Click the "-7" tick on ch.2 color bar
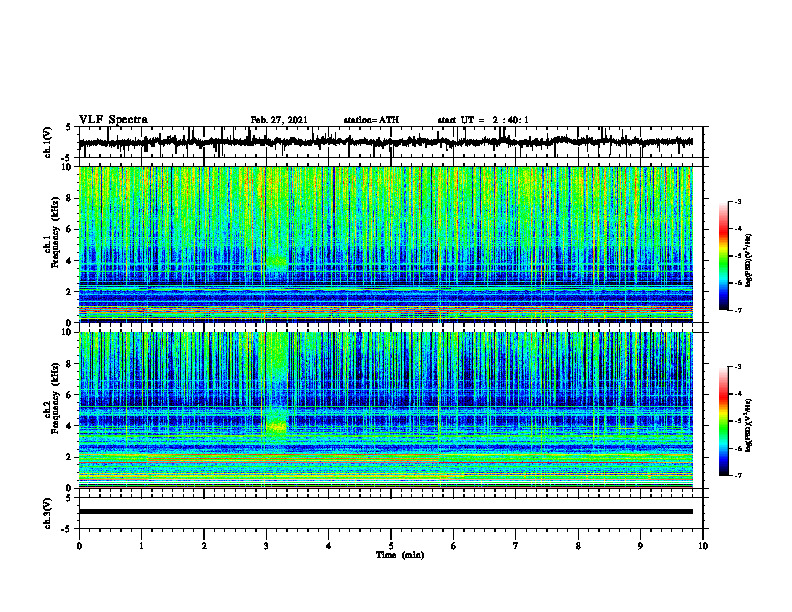 click(738, 476)
